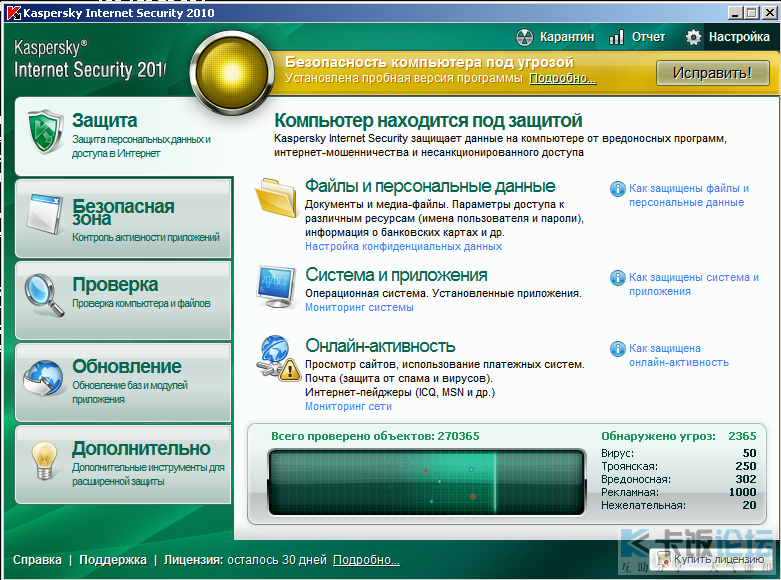
Task: Open the Защита tab
Action: click(x=125, y=136)
